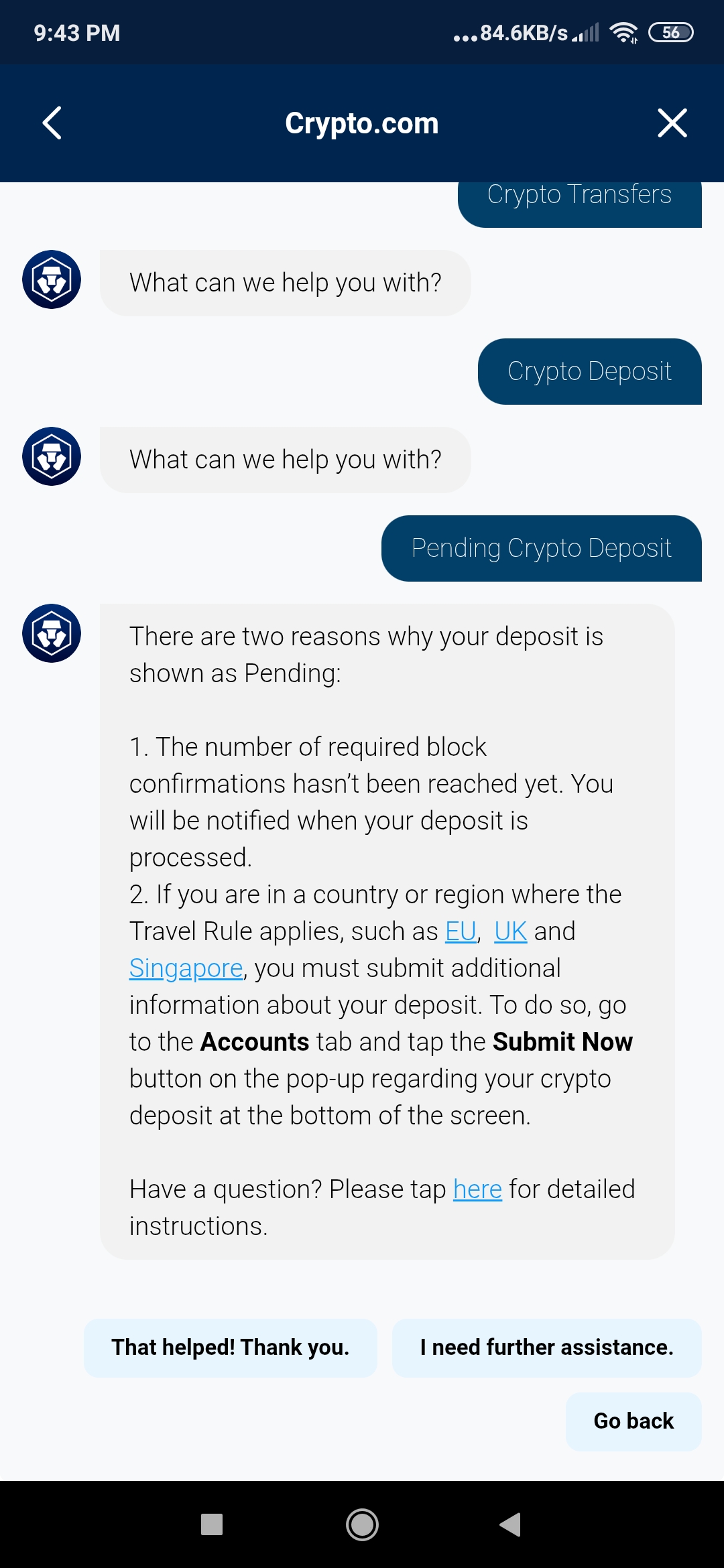Screen dimensions: 724x1568
Task: Tap the battery indicator in status bar
Action: pyautogui.click(x=671, y=32)
